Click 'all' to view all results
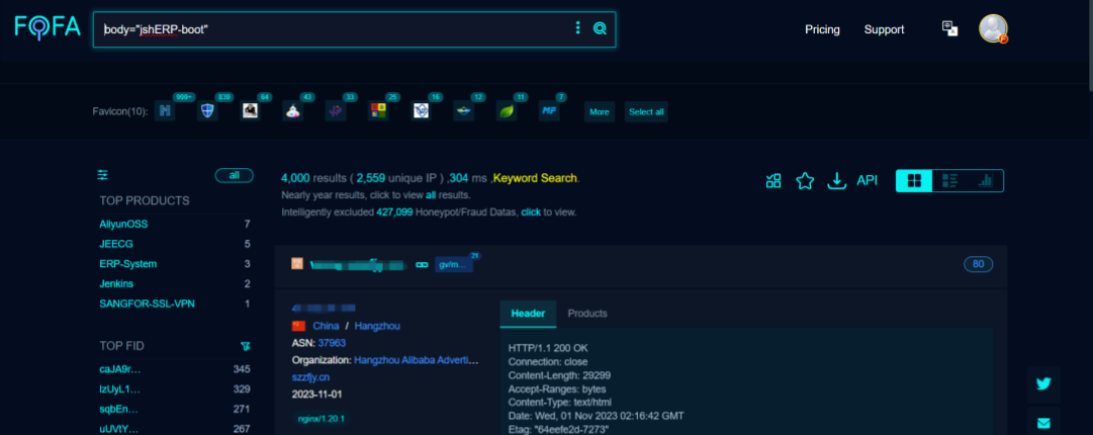This screenshot has height=435, width=1093. pos(431,195)
